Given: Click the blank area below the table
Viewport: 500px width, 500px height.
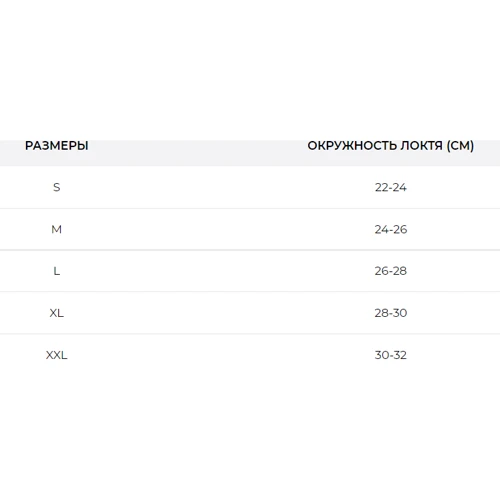Looking at the screenshot, I should (250, 438).
